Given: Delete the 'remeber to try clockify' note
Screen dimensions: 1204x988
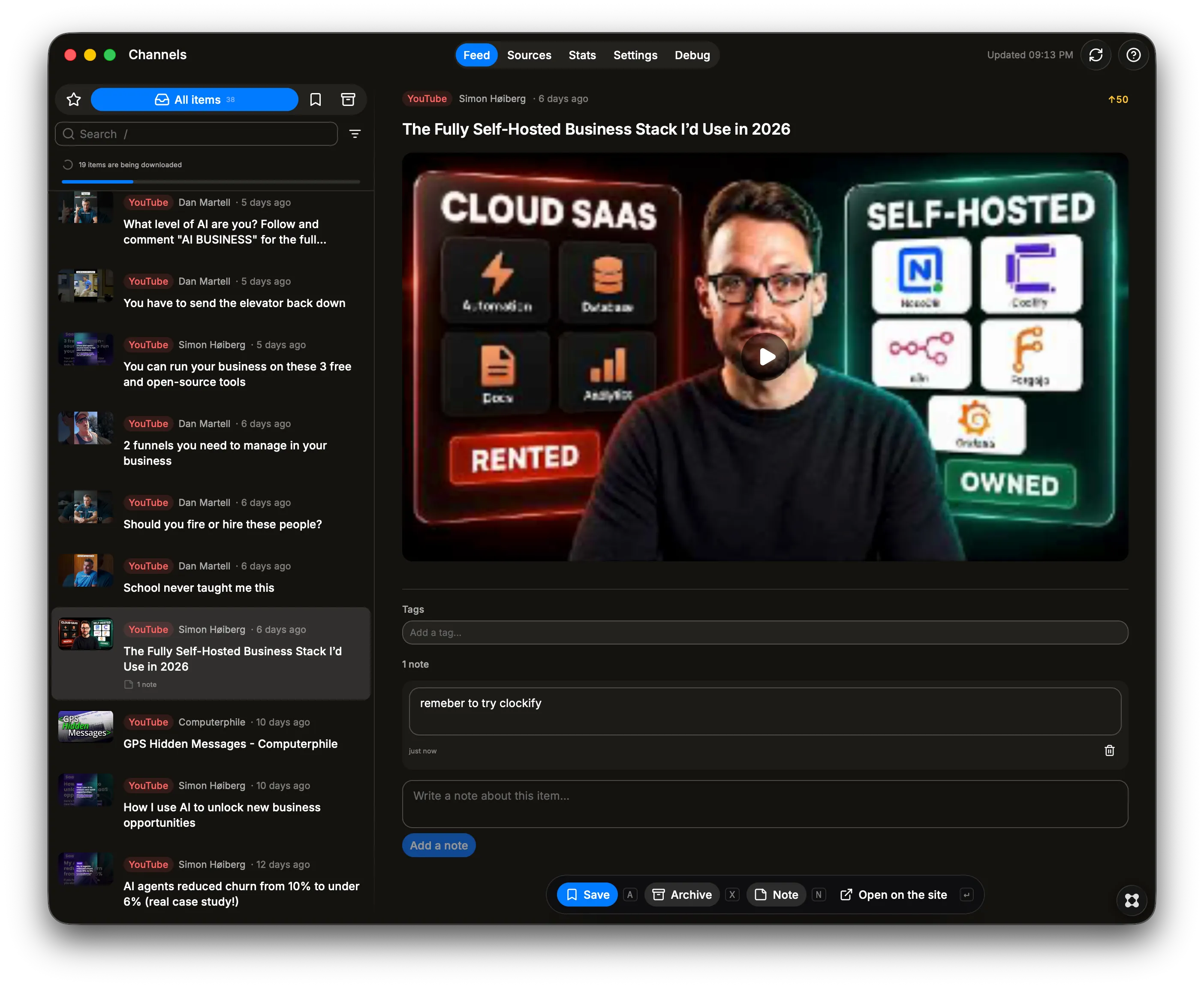Looking at the screenshot, I should (1110, 751).
